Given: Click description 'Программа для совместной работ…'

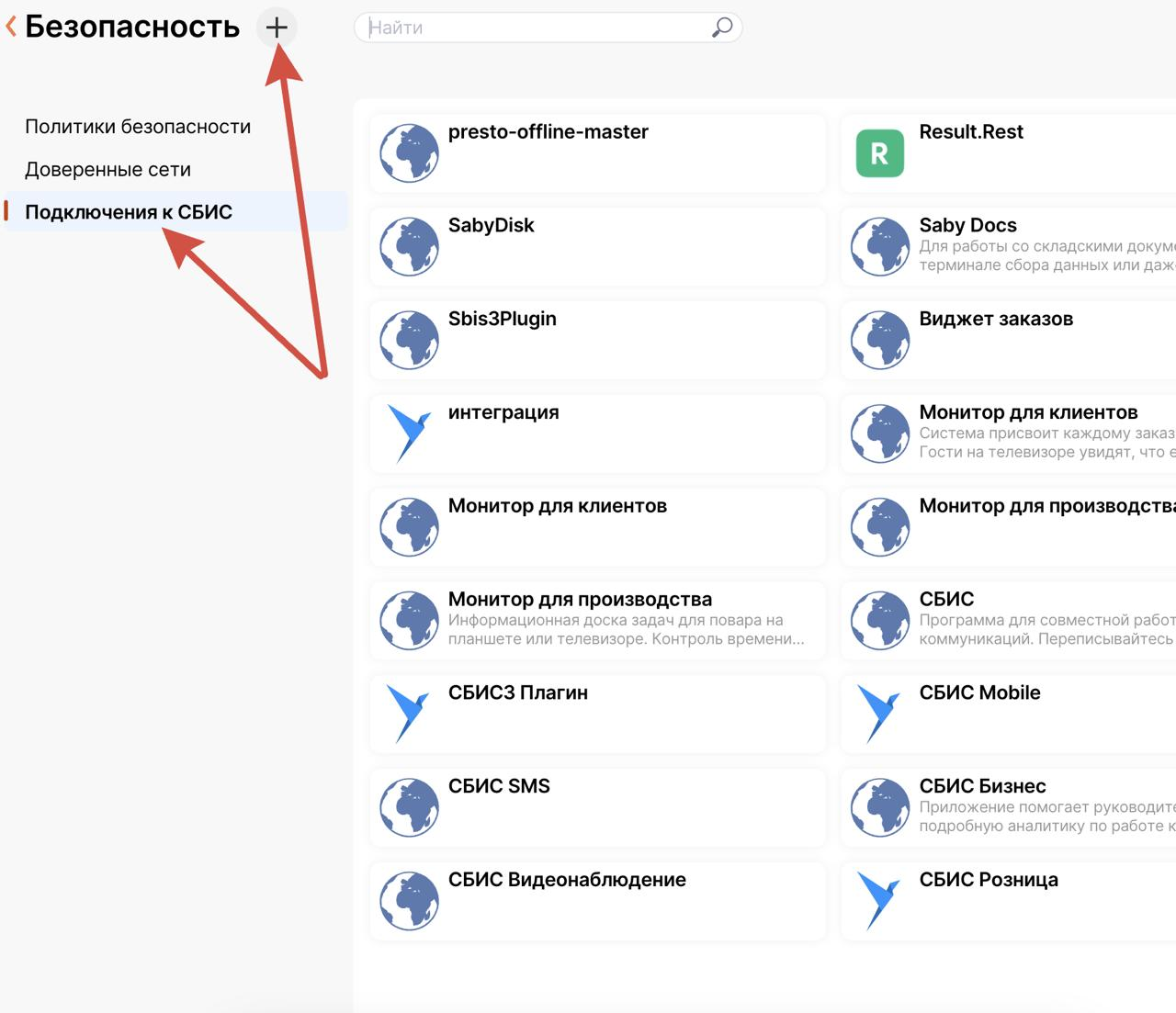Looking at the screenshot, I should (x=1047, y=630).
